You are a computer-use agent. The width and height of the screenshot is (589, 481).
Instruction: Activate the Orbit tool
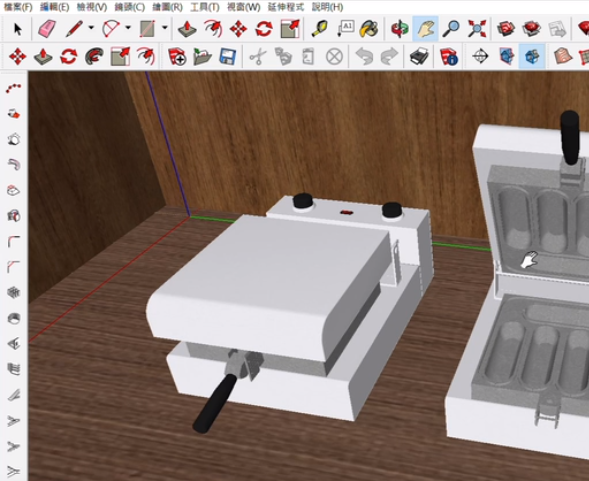(400, 29)
